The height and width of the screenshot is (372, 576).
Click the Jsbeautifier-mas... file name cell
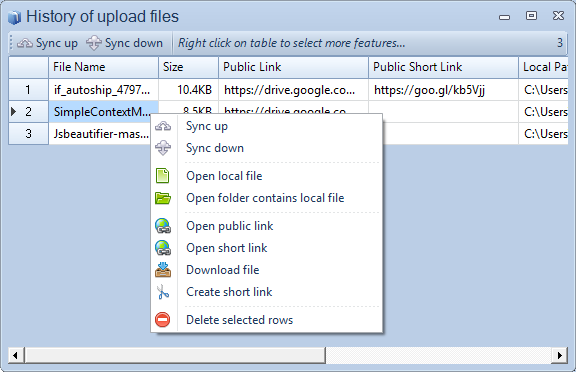pos(100,134)
